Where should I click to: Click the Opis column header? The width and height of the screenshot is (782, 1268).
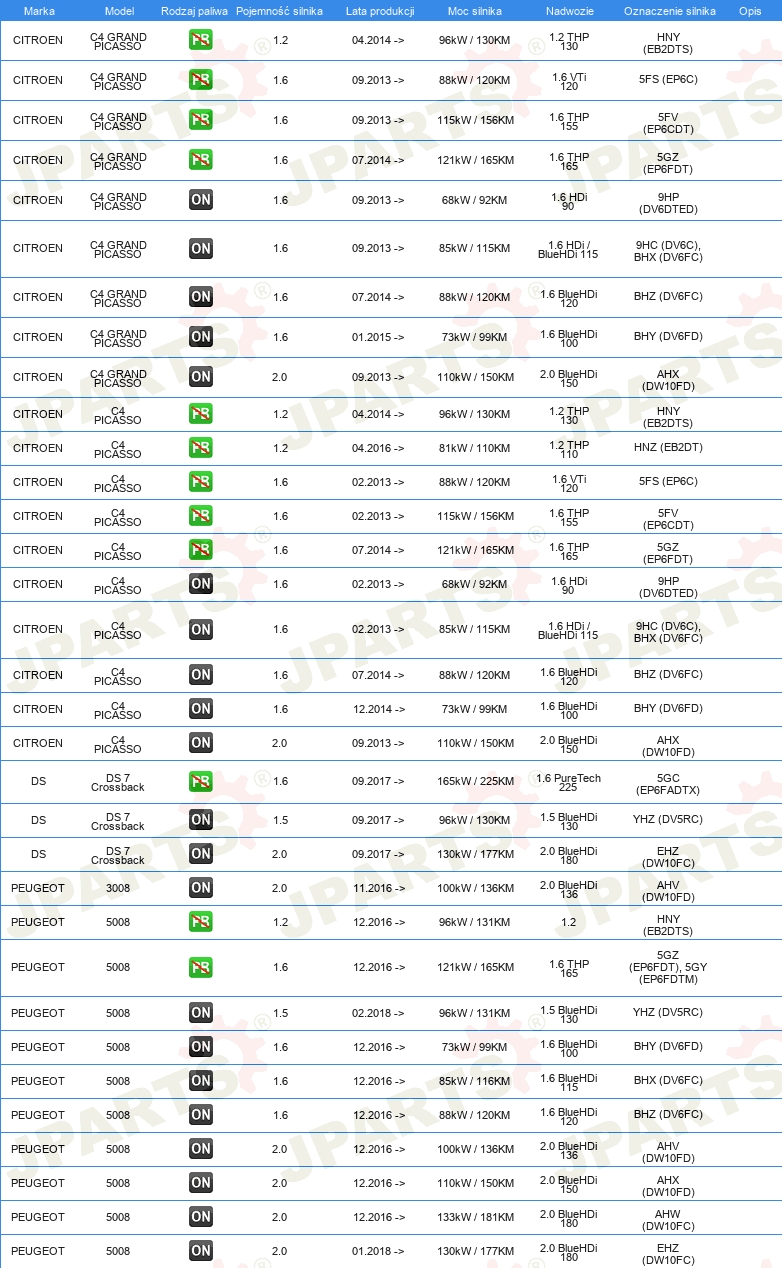[750, 10]
